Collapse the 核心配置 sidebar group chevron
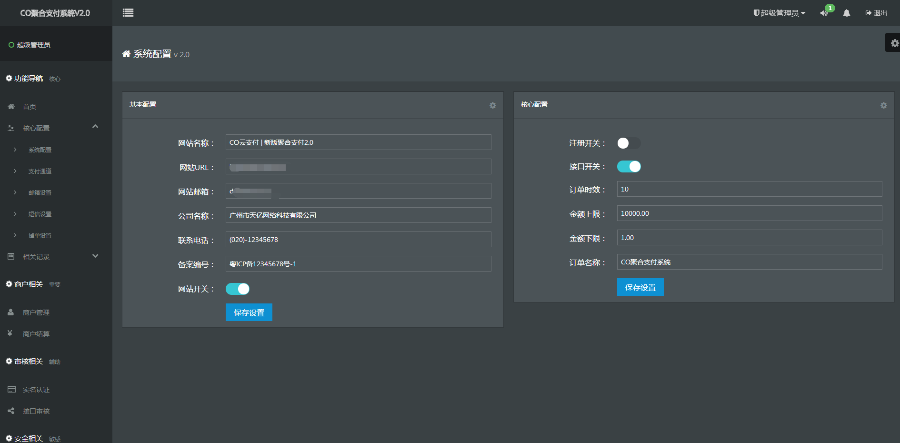 point(95,127)
